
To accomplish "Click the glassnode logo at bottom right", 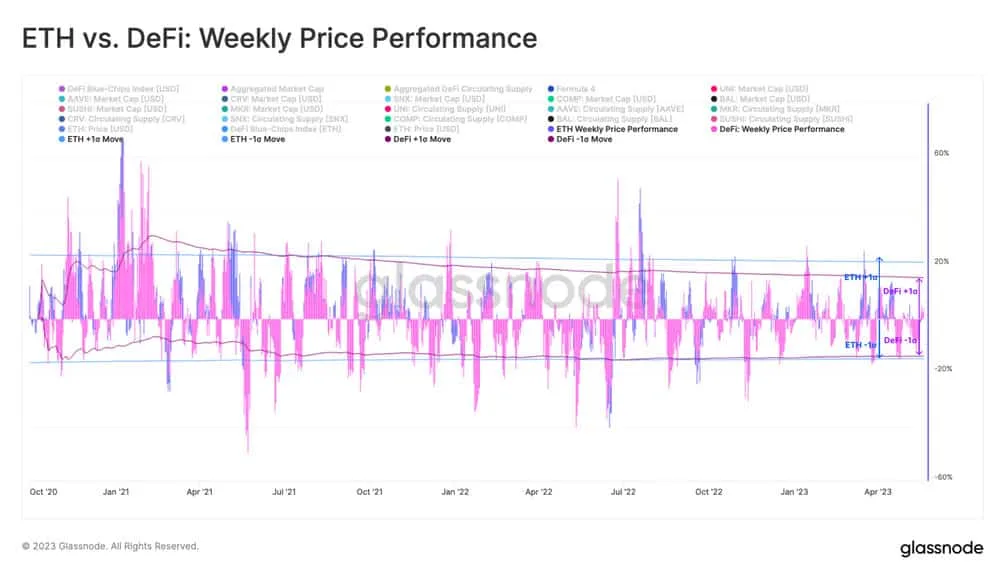I will pos(941,548).
